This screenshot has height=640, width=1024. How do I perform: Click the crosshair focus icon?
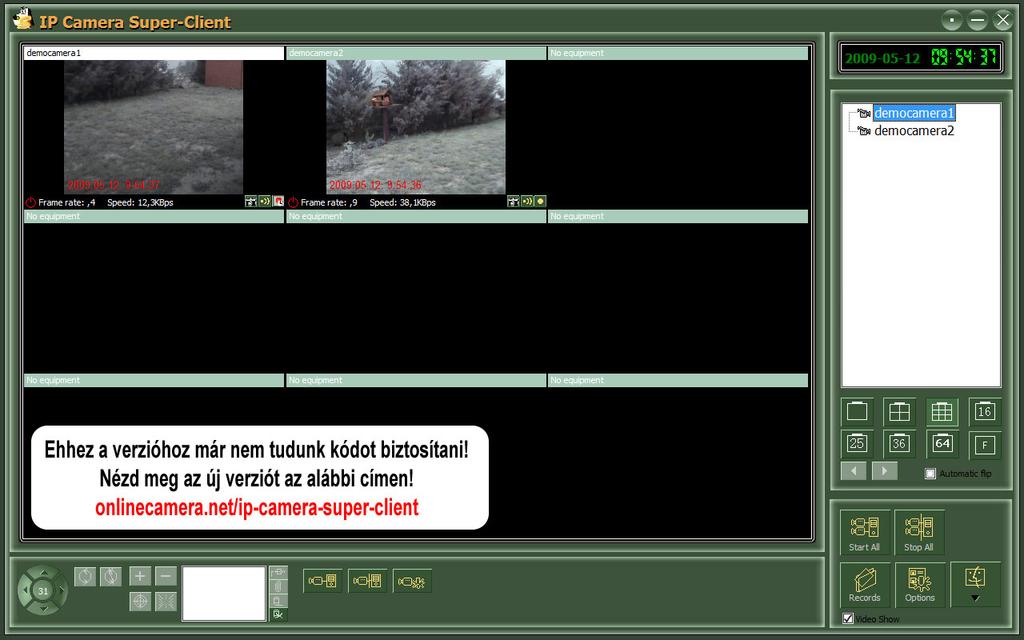(140, 601)
